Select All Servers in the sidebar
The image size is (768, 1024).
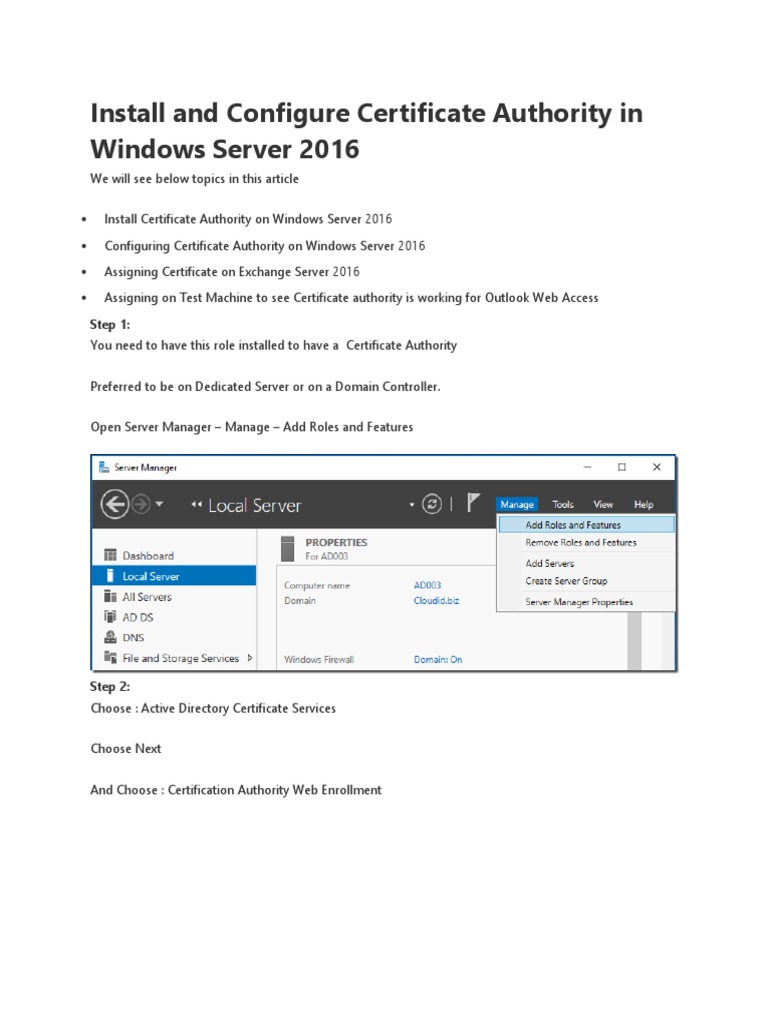point(174,596)
